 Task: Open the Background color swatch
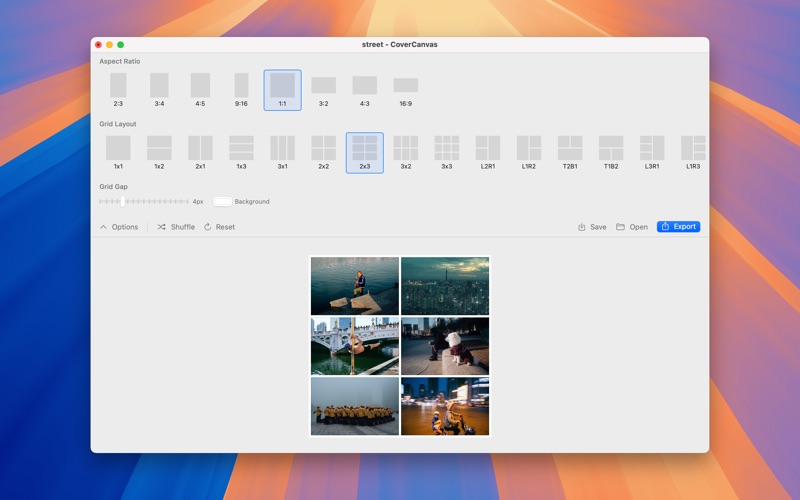[x=222, y=202]
